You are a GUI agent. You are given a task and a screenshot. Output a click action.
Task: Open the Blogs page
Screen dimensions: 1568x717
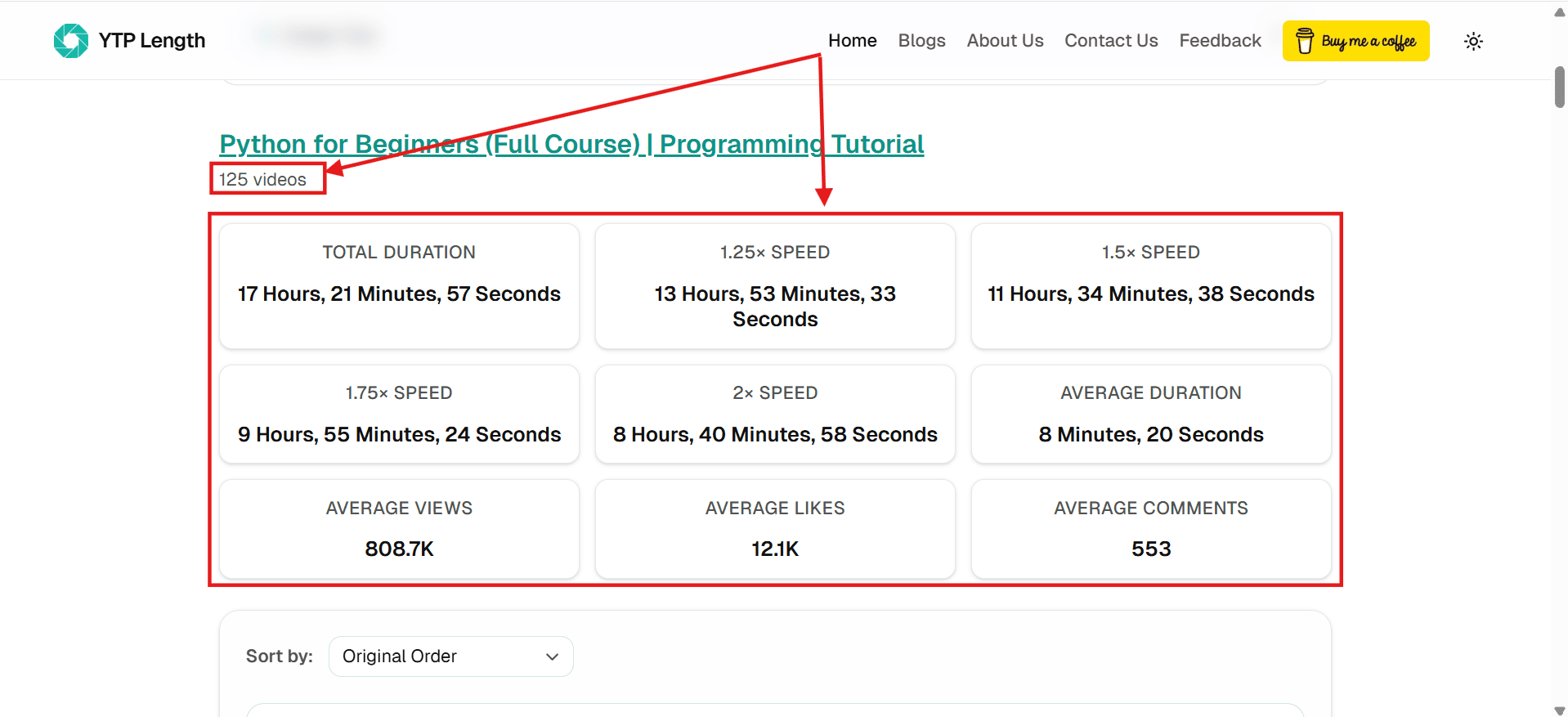click(x=921, y=41)
